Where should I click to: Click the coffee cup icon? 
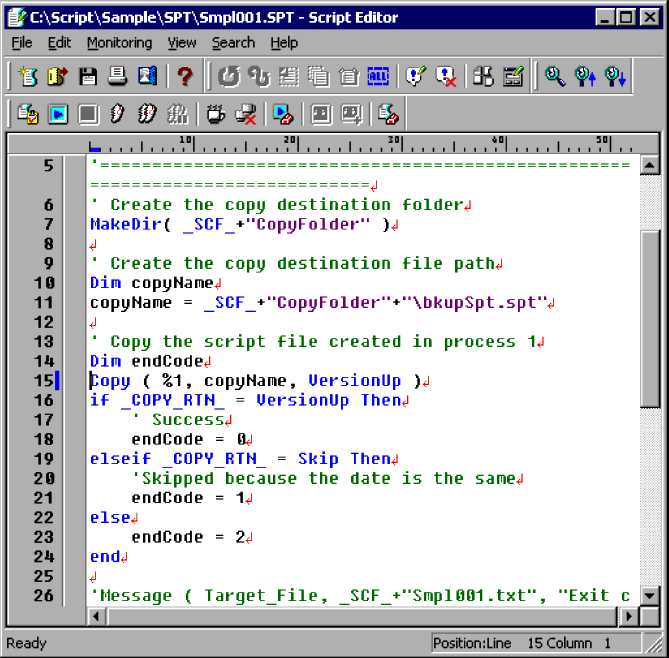point(215,114)
